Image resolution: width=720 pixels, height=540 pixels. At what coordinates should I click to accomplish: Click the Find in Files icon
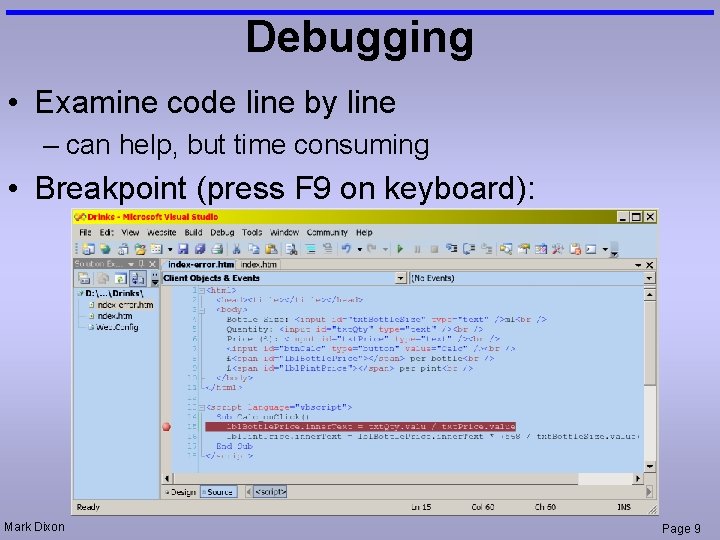[x=291, y=249]
